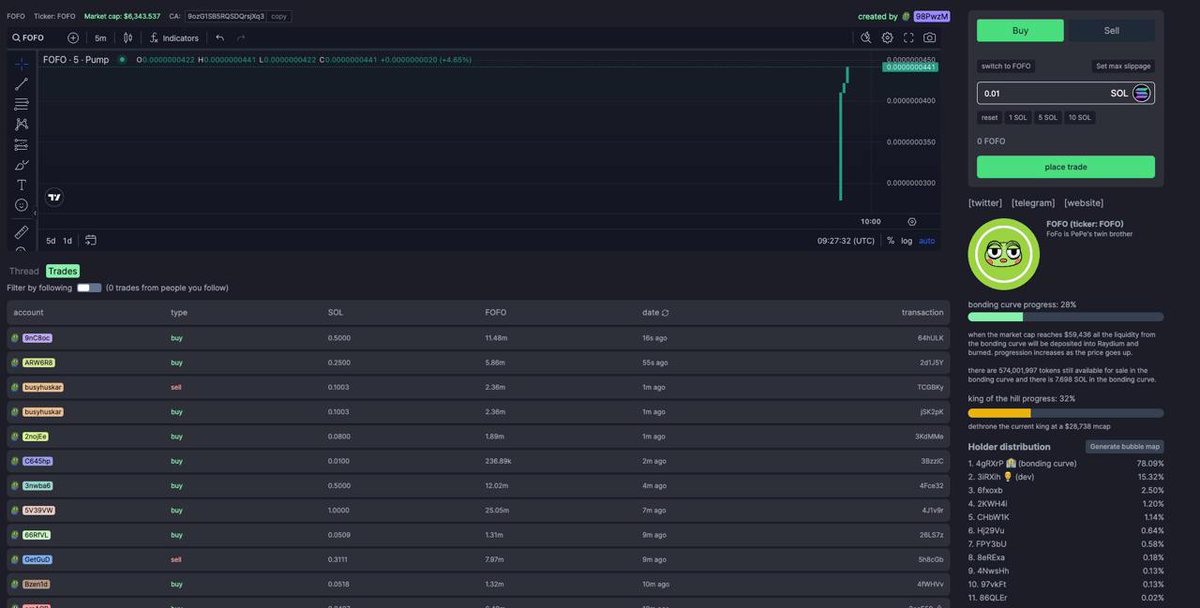Click the SOL amount input field
The image size is (1200, 608).
pyautogui.click(x=1066, y=93)
